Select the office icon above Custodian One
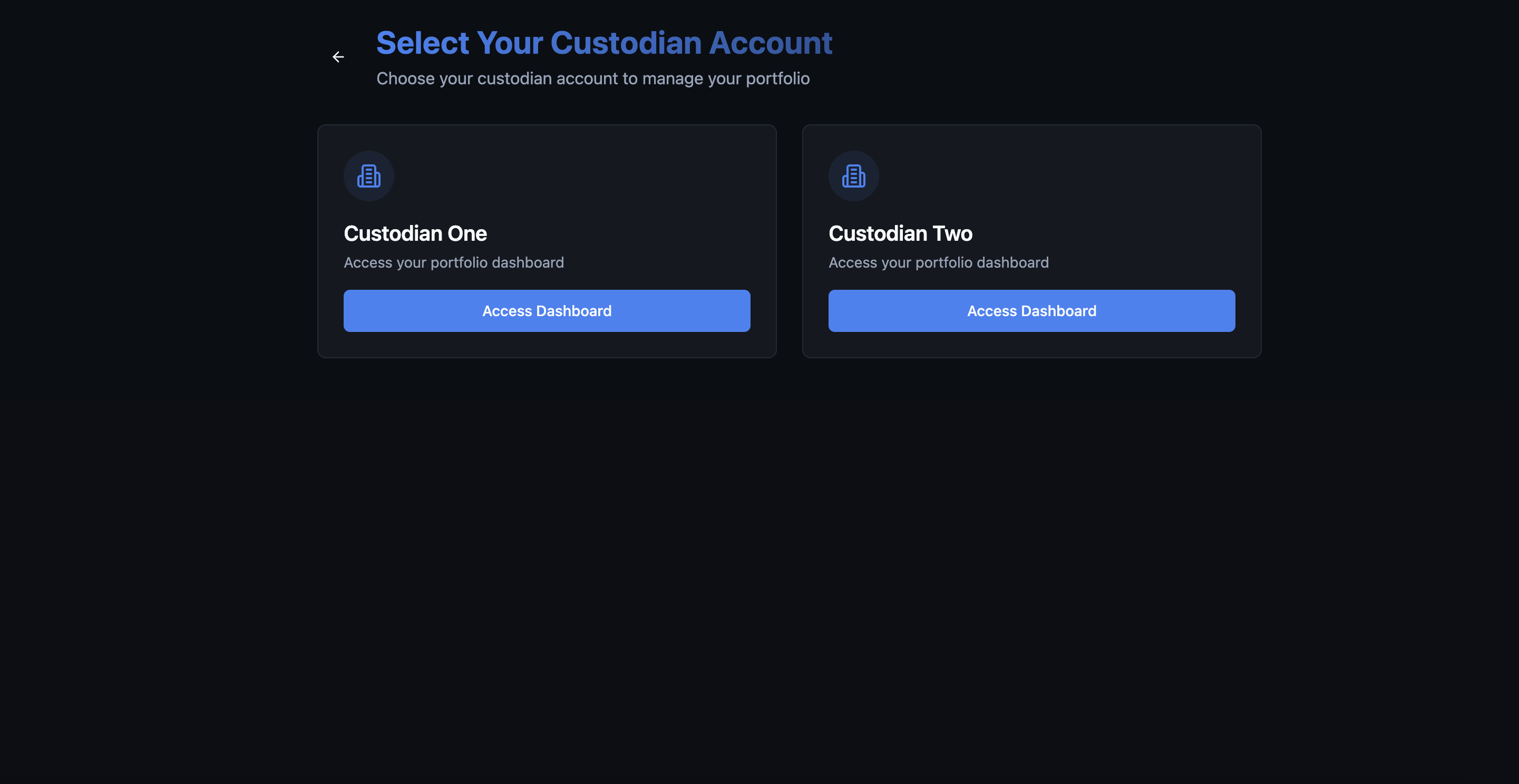This screenshot has height=784, width=1519. coord(368,175)
